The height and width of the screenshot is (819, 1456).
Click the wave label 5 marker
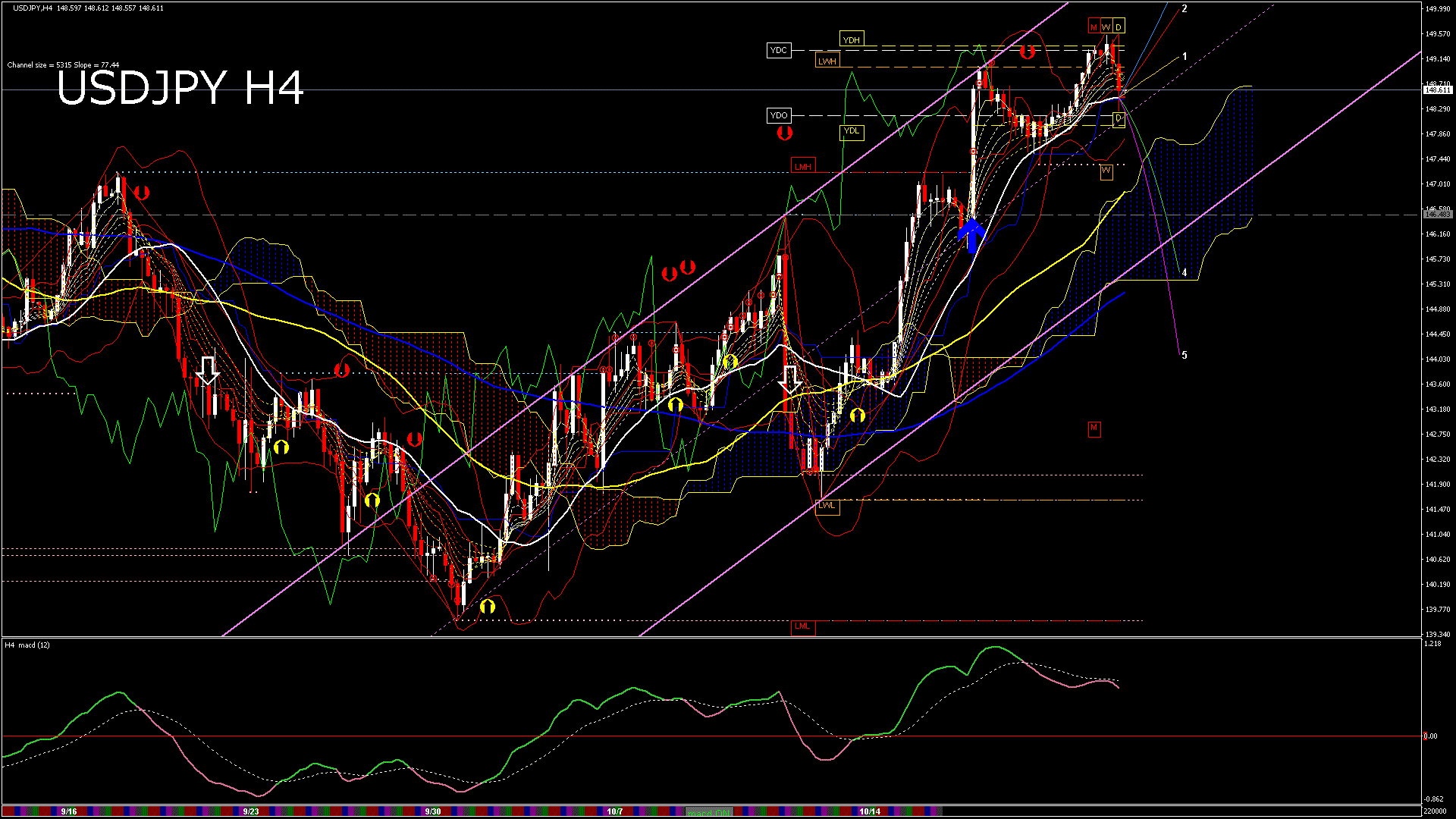coord(1184,355)
